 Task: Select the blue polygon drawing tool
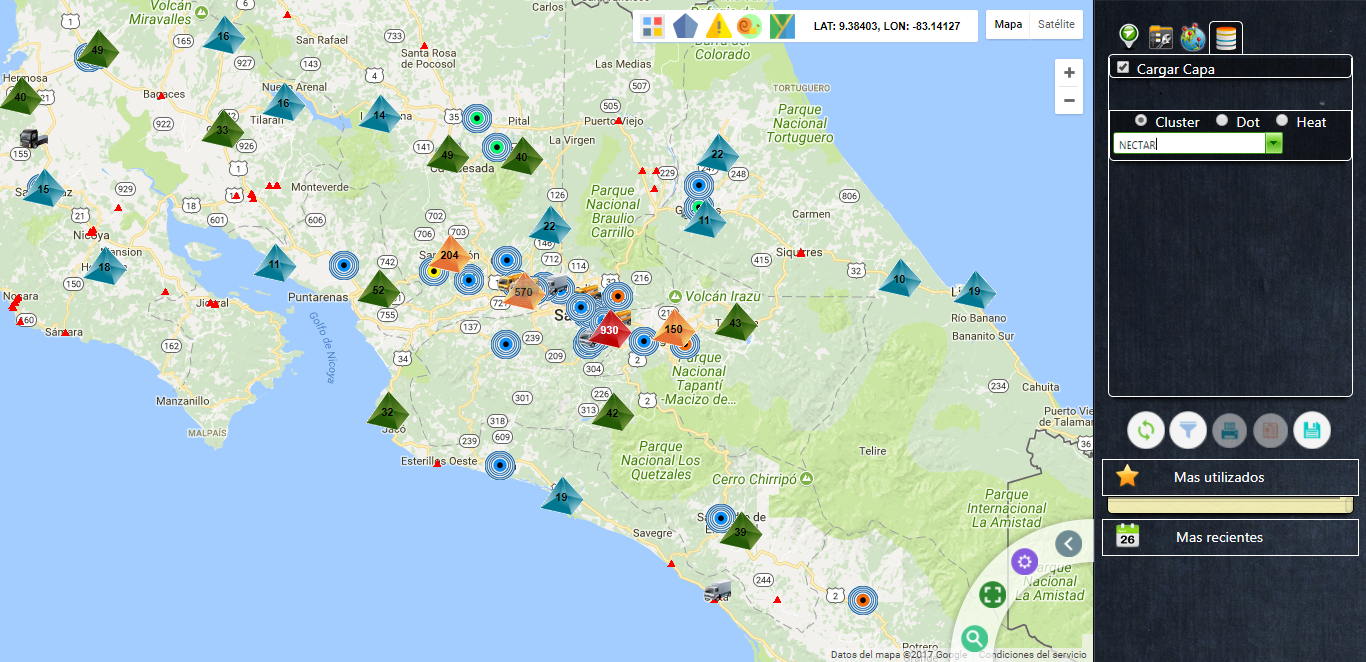(x=685, y=26)
